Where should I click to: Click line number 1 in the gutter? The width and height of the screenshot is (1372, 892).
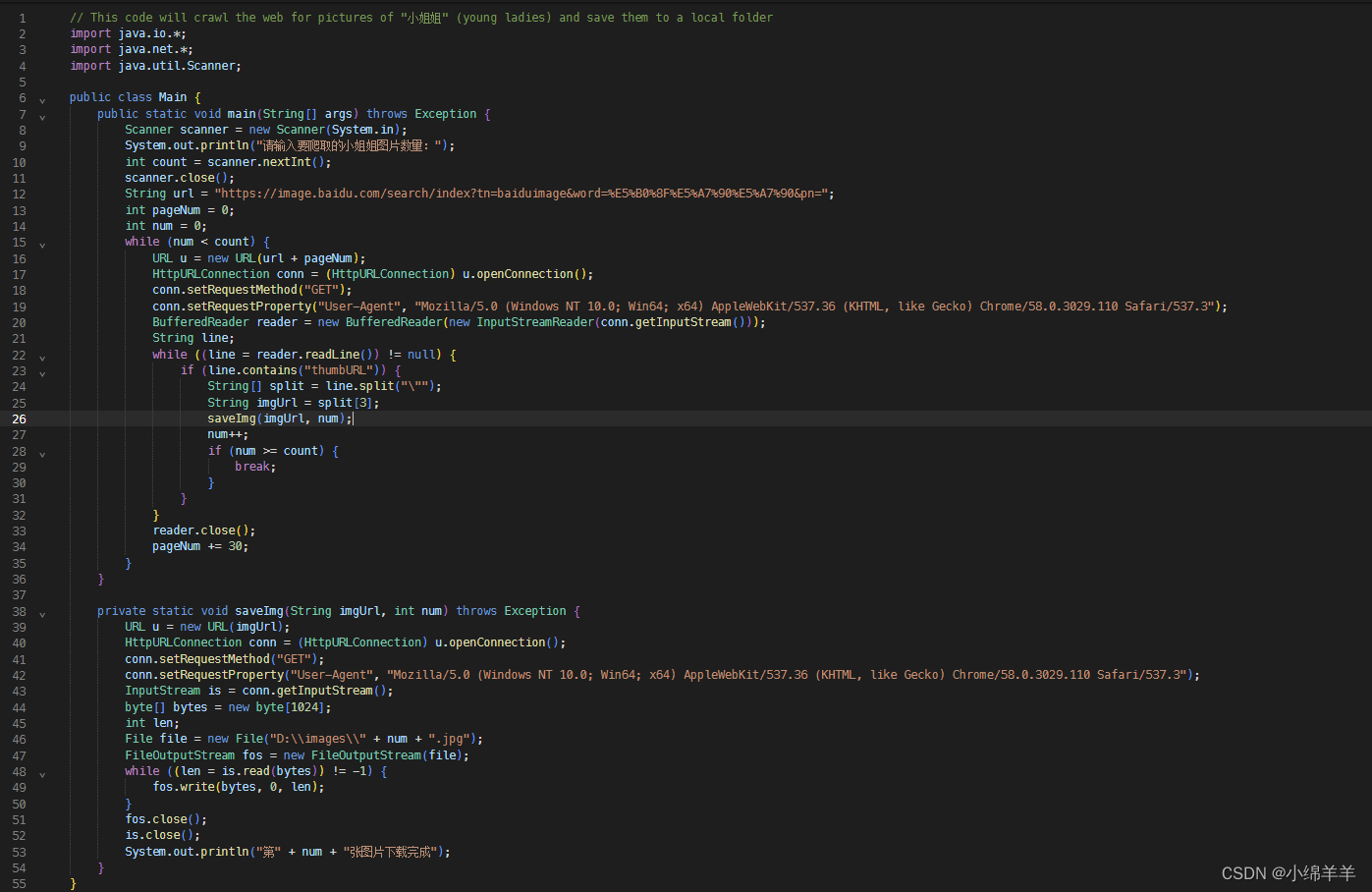(x=23, y=18)
